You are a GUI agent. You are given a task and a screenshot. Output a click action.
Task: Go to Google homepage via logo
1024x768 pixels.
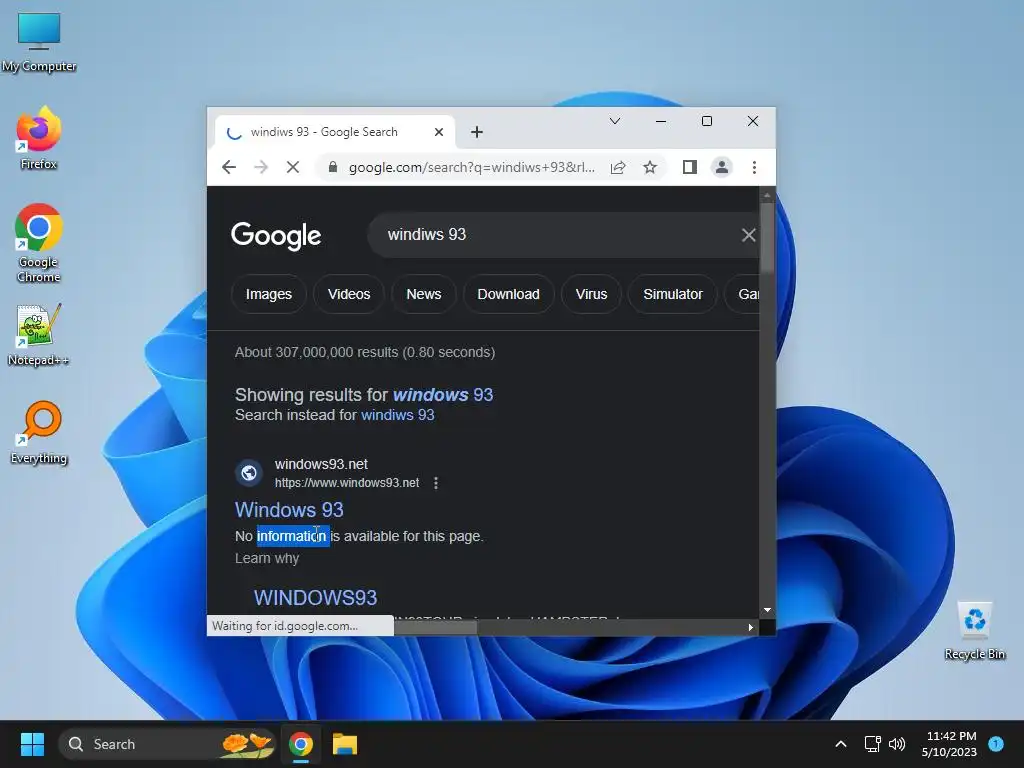276,235
